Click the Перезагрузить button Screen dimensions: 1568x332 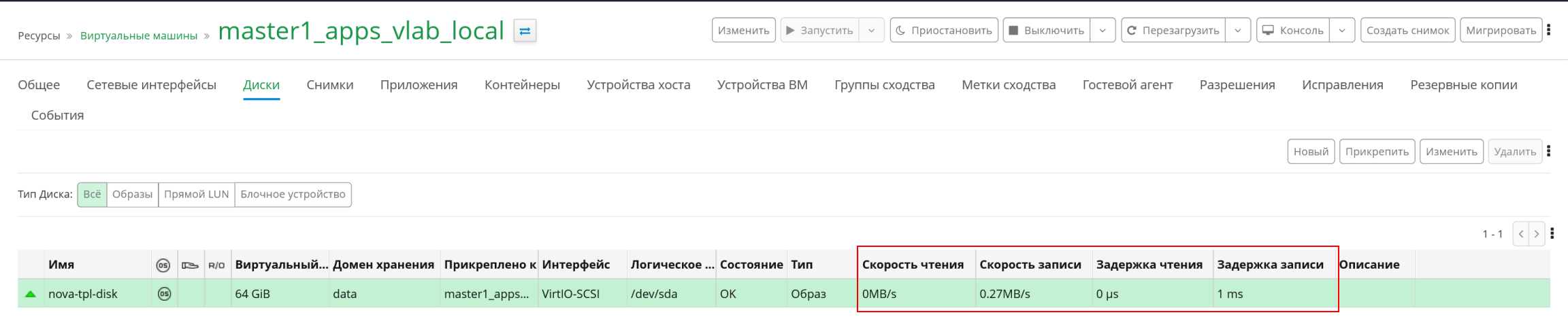click(1173, 30)
